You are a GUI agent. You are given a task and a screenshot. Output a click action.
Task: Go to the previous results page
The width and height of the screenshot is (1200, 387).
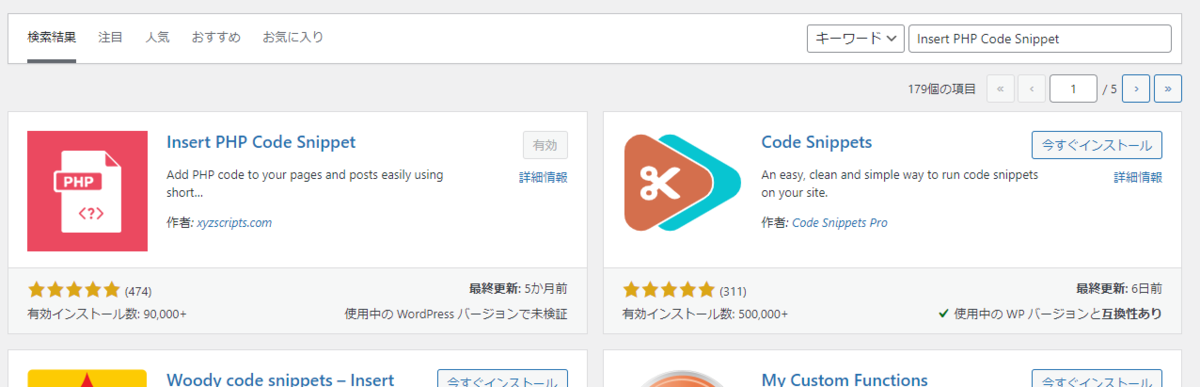pos(1032,89)
